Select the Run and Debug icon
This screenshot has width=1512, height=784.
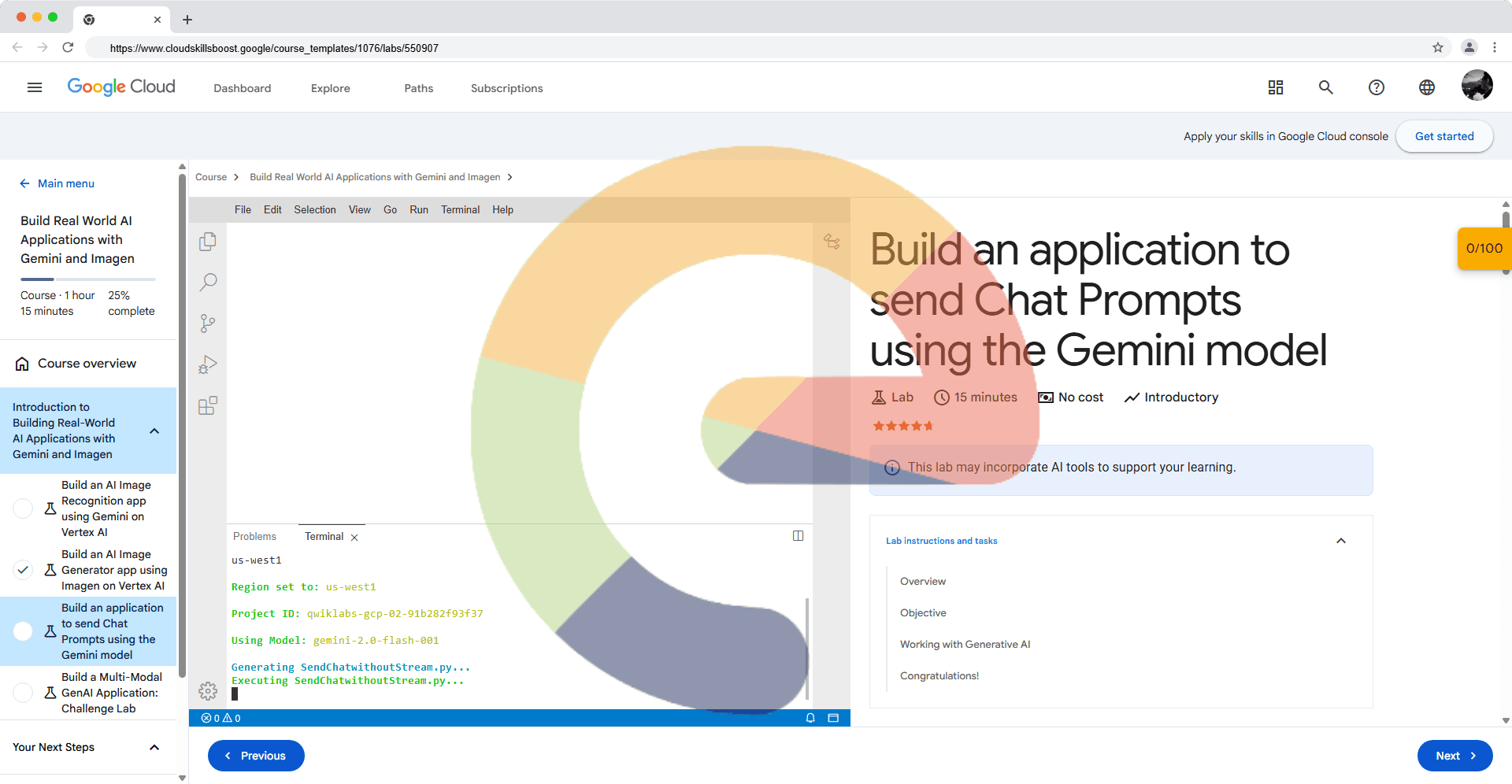coord(208,364)
